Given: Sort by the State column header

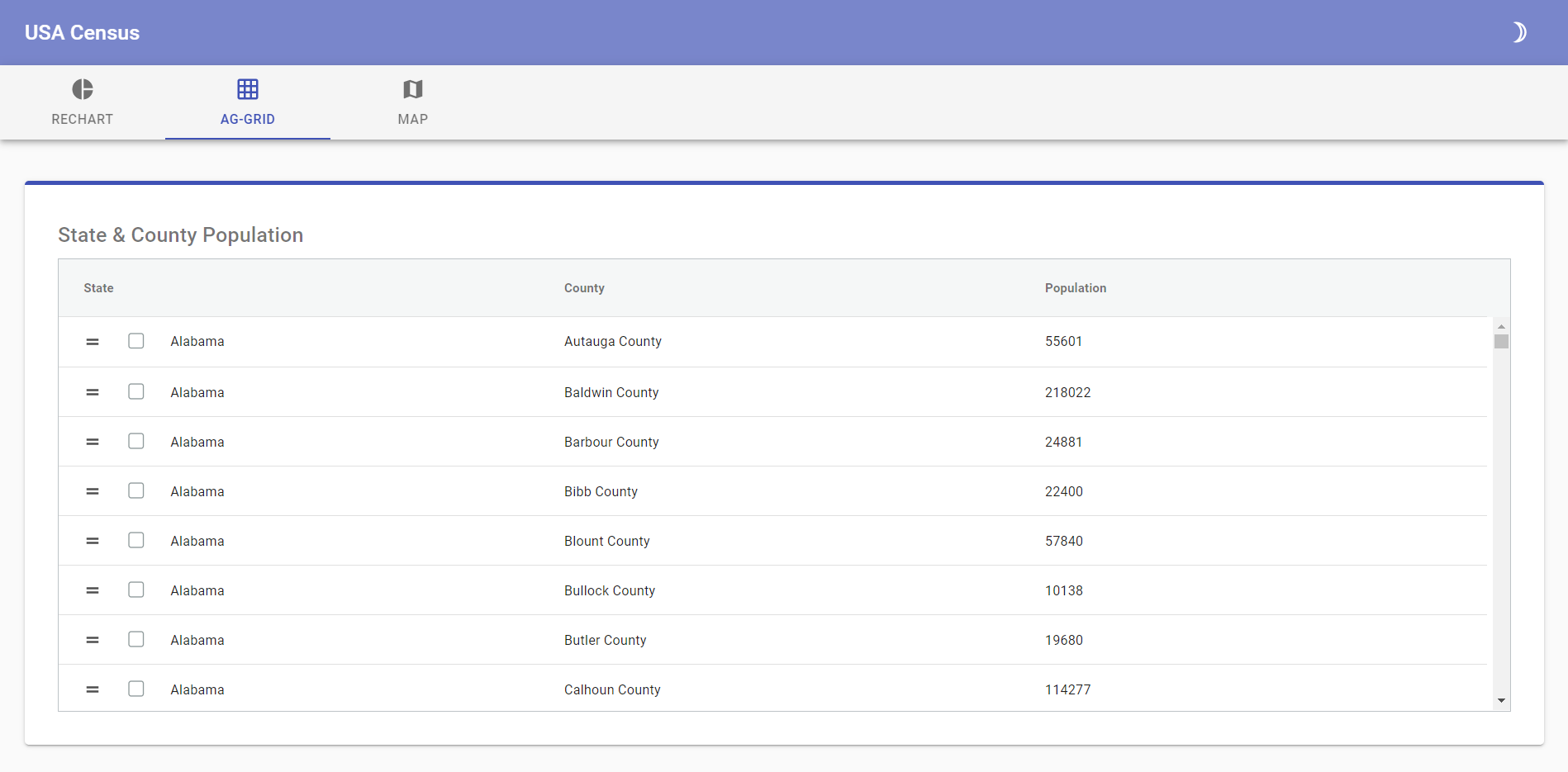Looking at the screenshot, I should [98, 288].
